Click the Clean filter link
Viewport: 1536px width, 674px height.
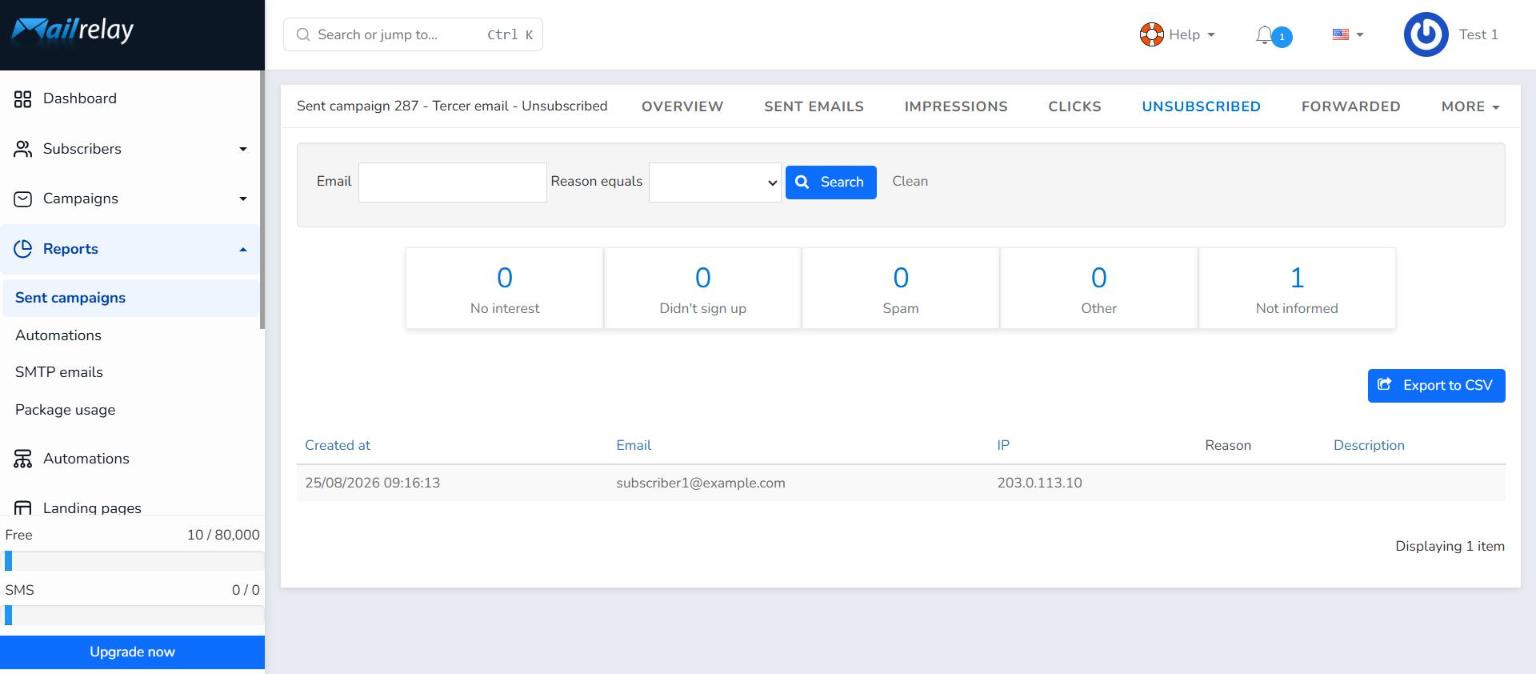910,182
